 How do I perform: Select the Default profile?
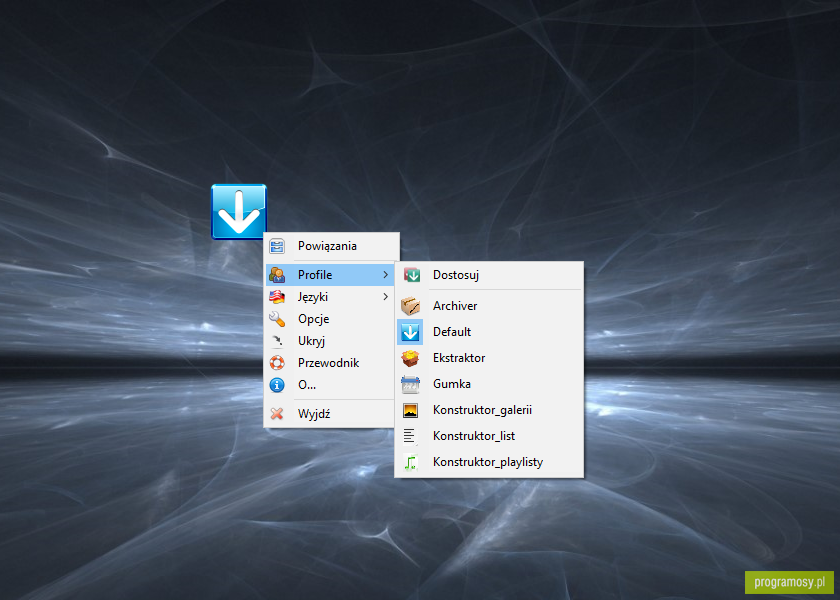pyautogui.click(x=489, y=332)
